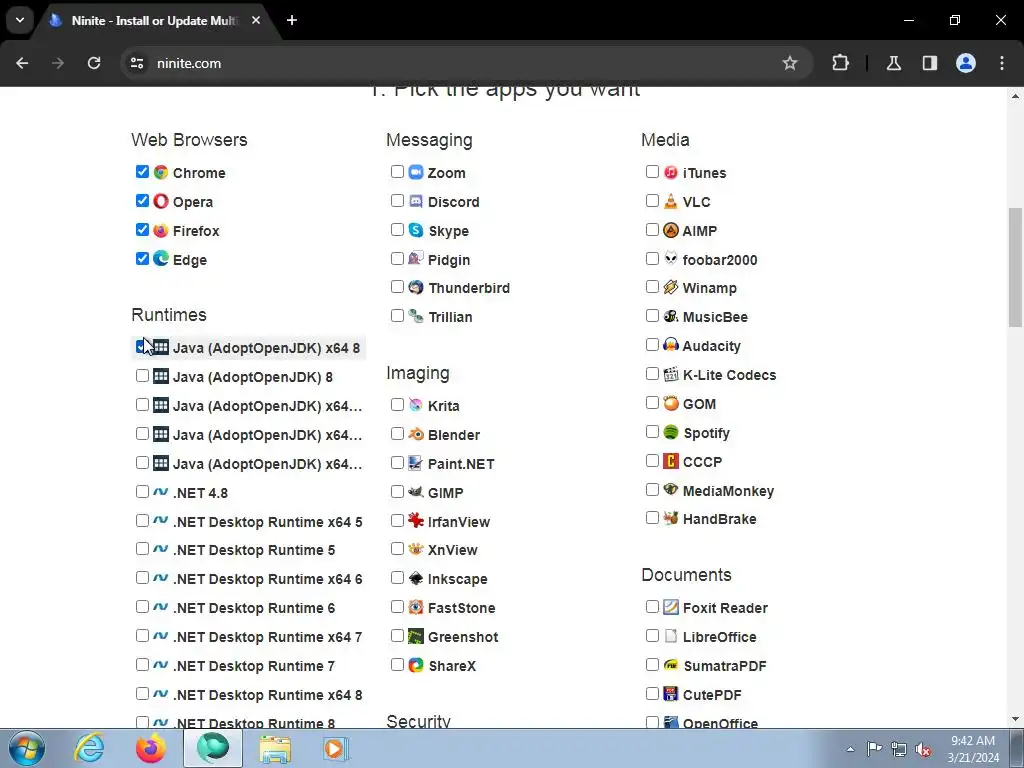This screenshot has width=1024, height=768.
Task: Check the LibreOffice checkbox
Action: pyautogui.click(x=652, y=635)
